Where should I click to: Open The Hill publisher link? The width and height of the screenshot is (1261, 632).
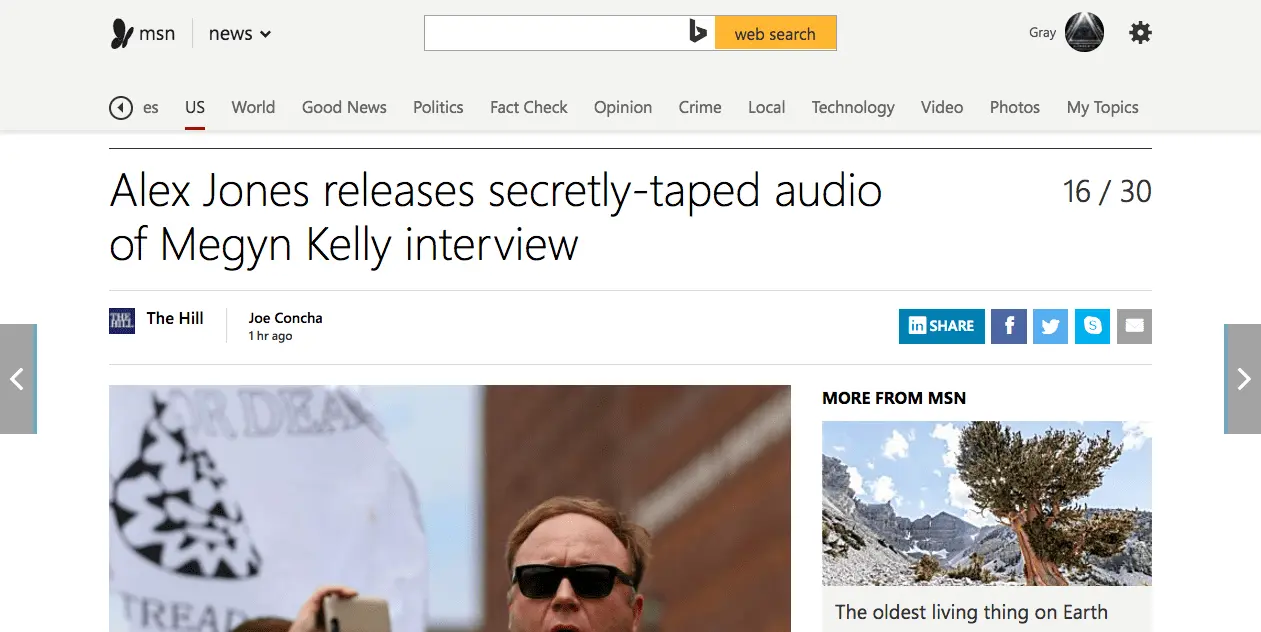tap(174, 318)
